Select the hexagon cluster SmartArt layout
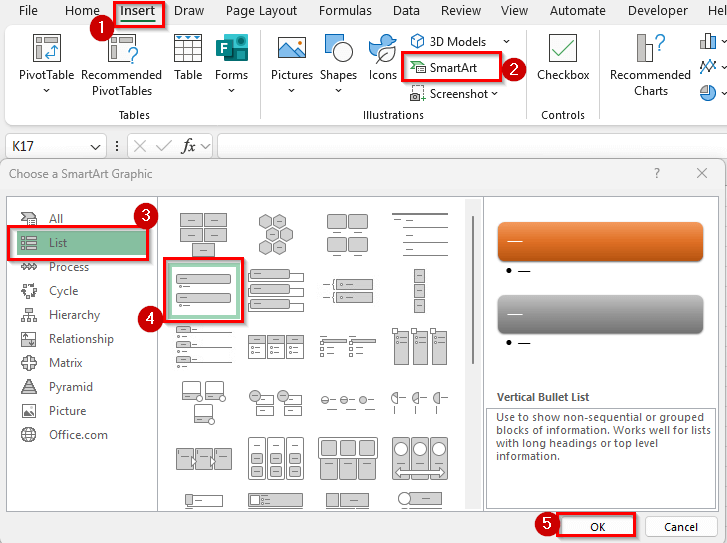This screenshot has height=543, width=727. tap(275, 234)
